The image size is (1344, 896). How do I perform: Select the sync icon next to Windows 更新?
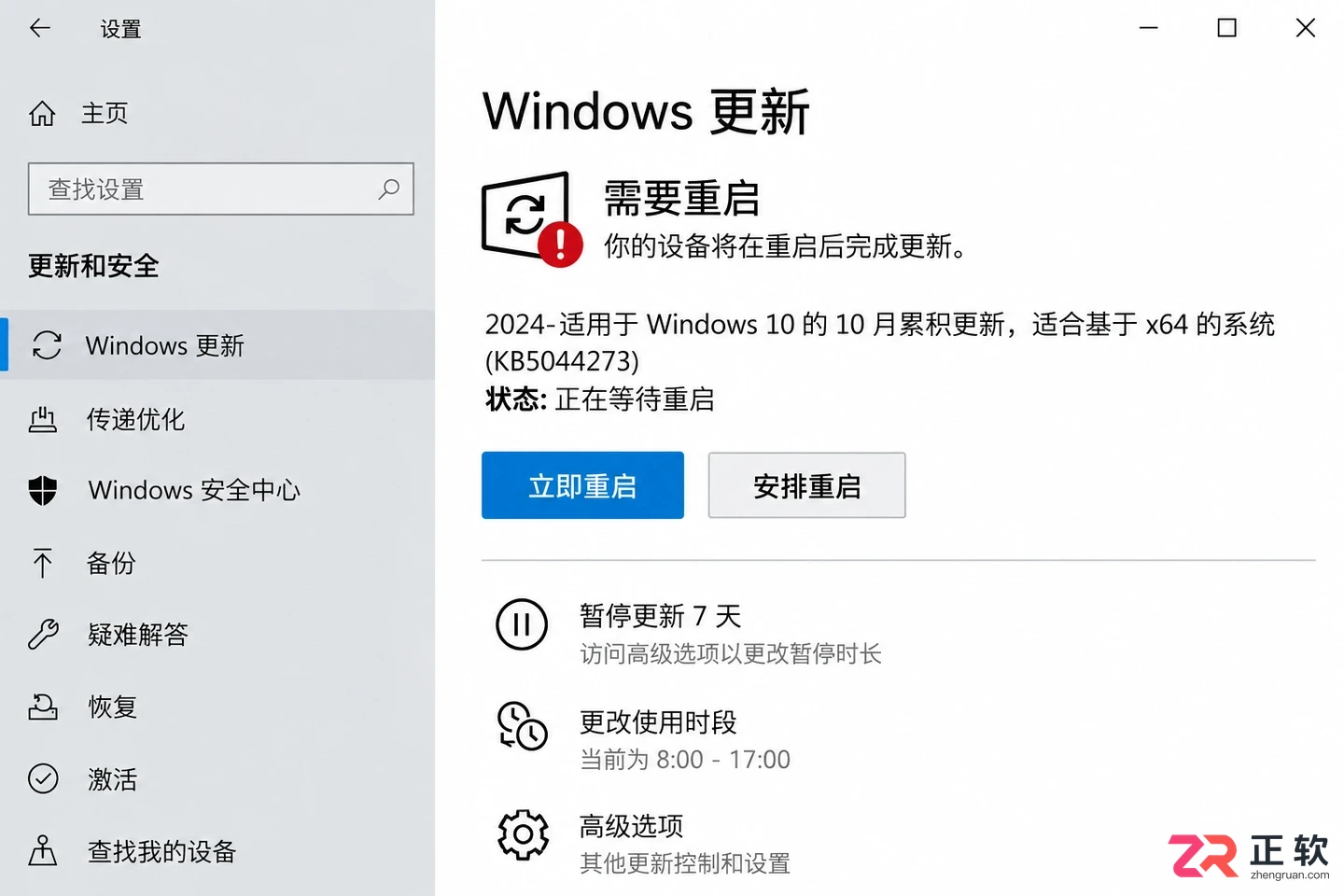point(47,345)
